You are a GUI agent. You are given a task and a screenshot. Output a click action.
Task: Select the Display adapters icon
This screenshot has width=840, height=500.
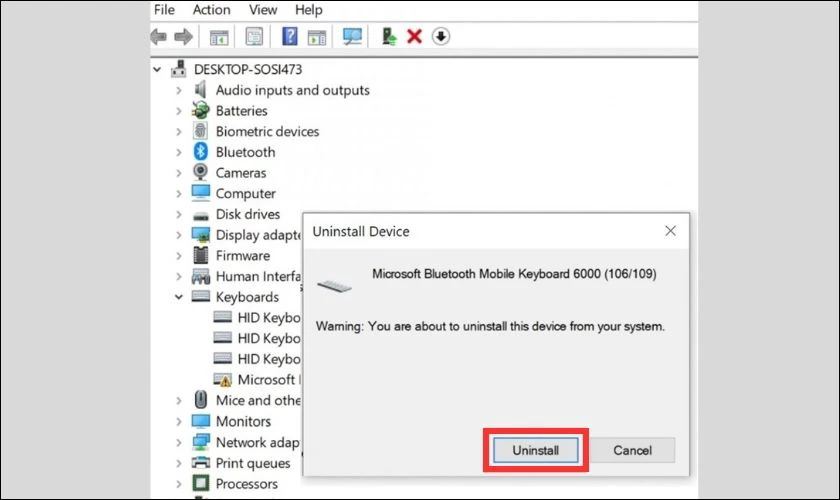[x=201, y=235]
